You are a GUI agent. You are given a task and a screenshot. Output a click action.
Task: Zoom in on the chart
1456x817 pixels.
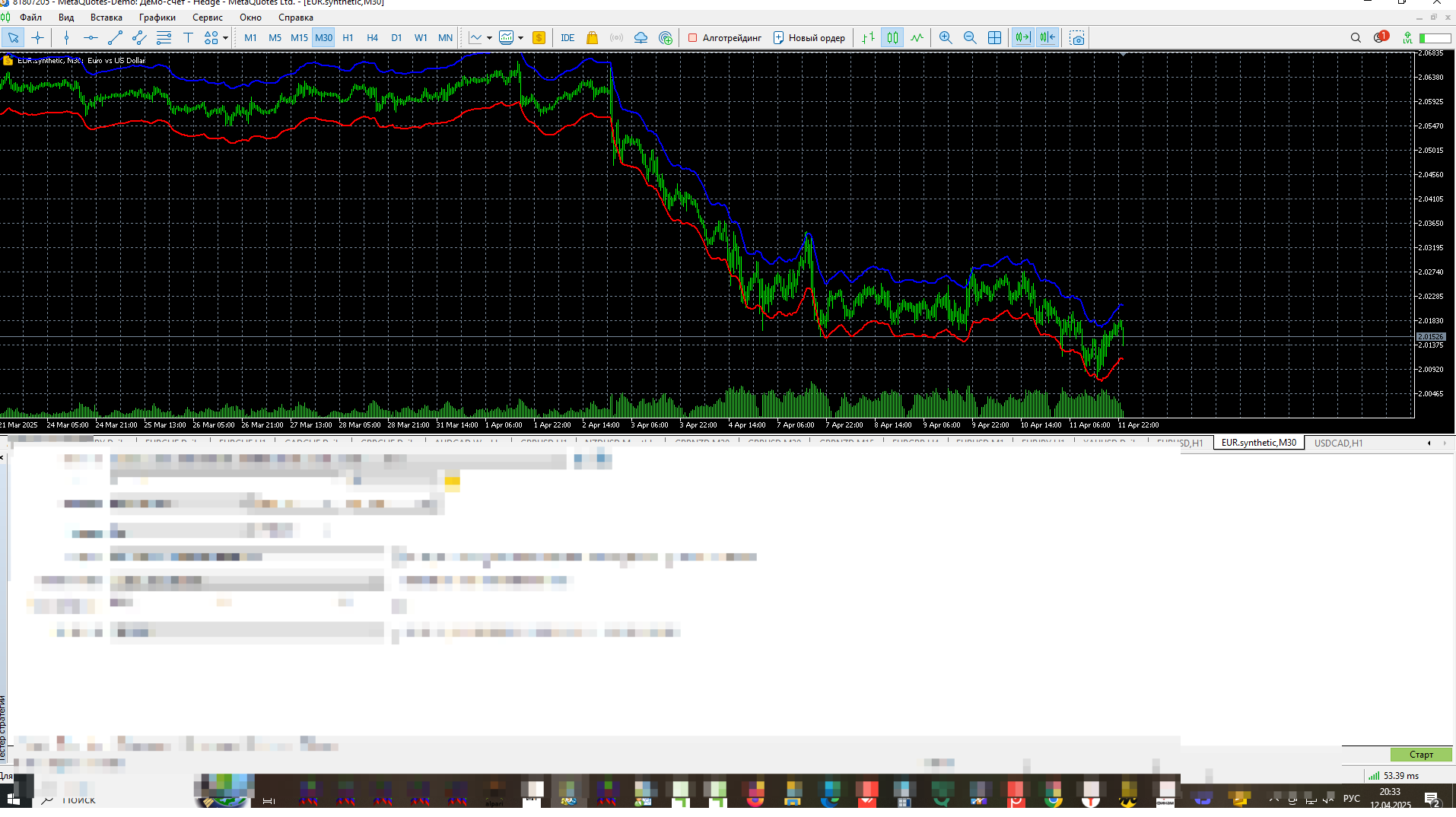[946, 37]
